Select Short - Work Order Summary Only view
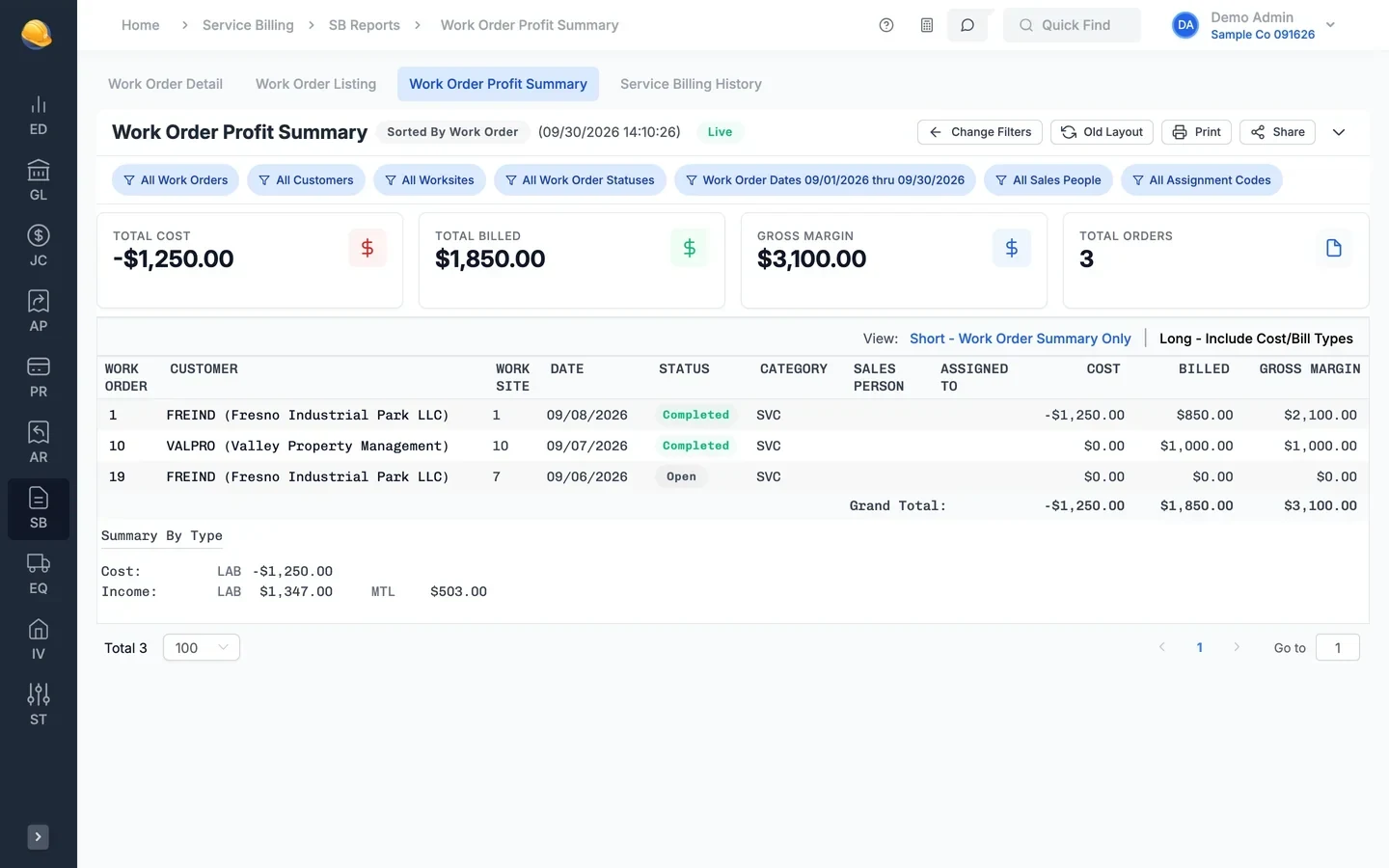This screenshot has height=868, width=1389. [1021, 339]
